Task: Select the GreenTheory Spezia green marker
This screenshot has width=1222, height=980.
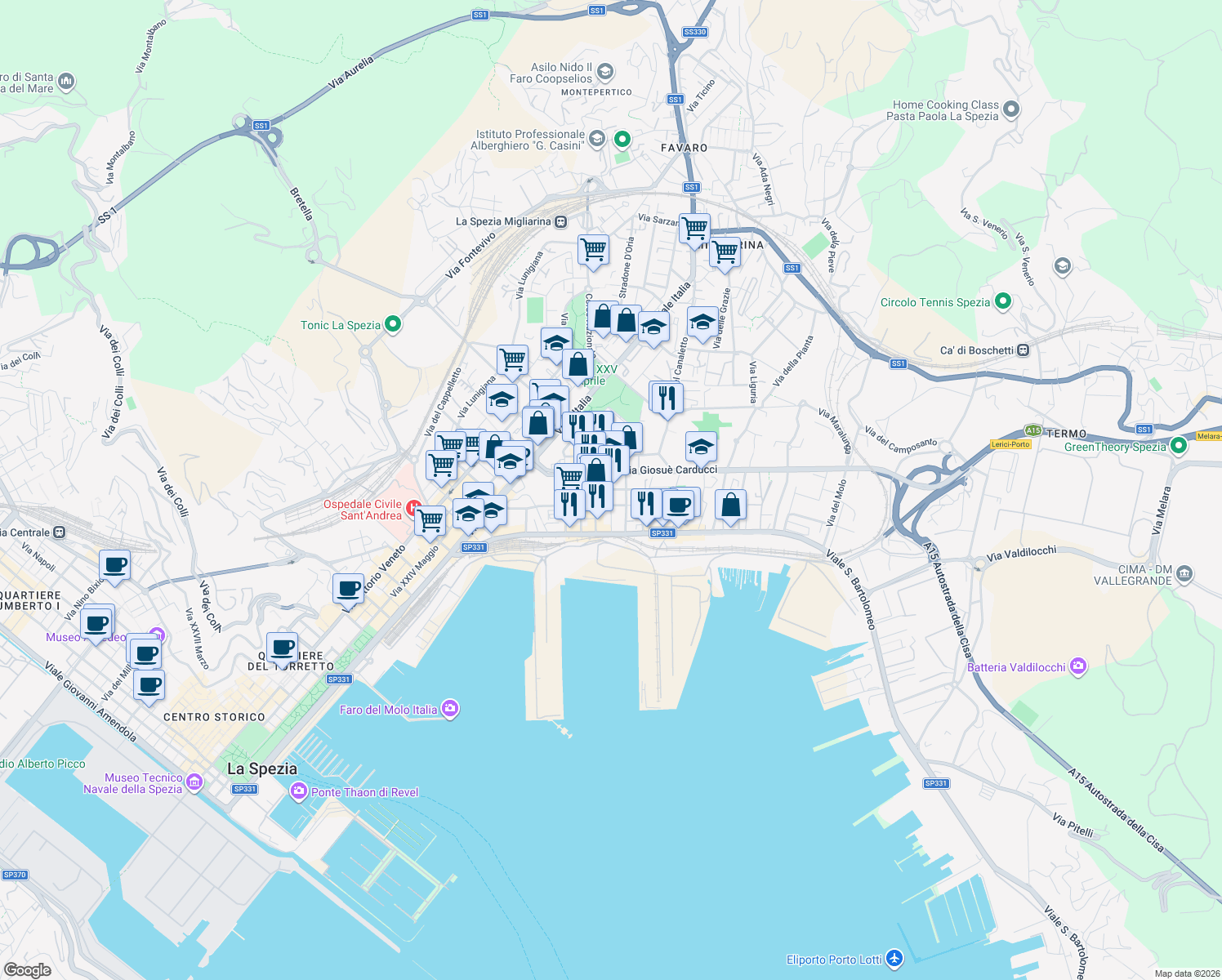Action: (x=1177, y=447)
